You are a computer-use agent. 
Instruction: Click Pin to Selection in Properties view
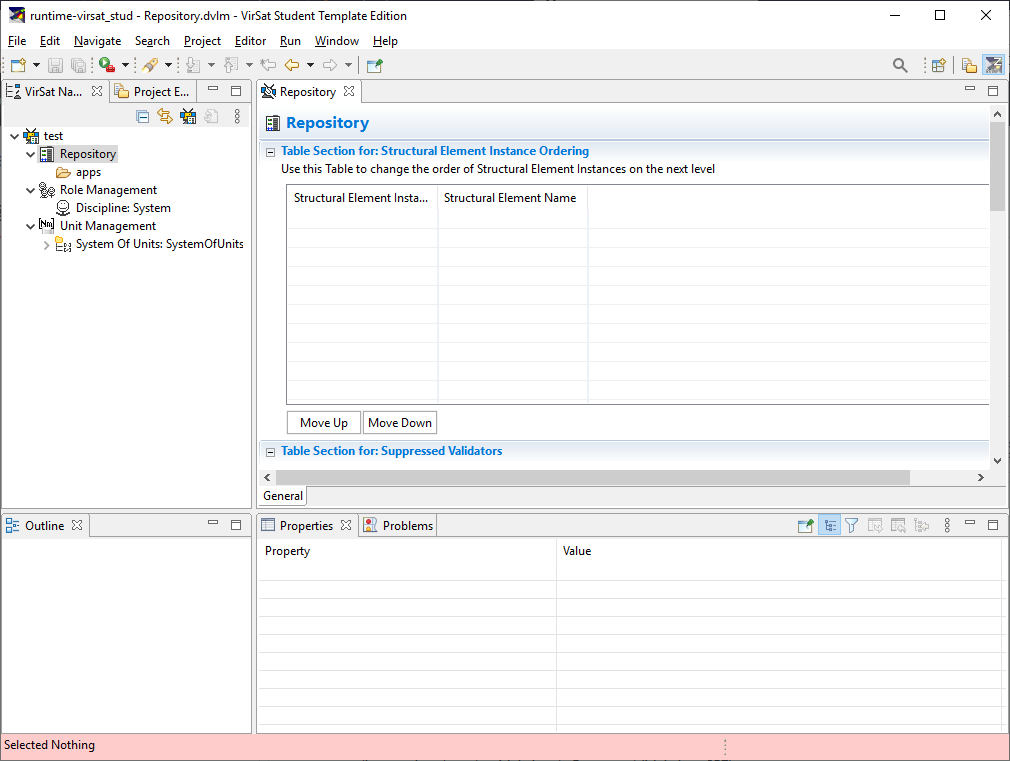[x=806, y=526]
